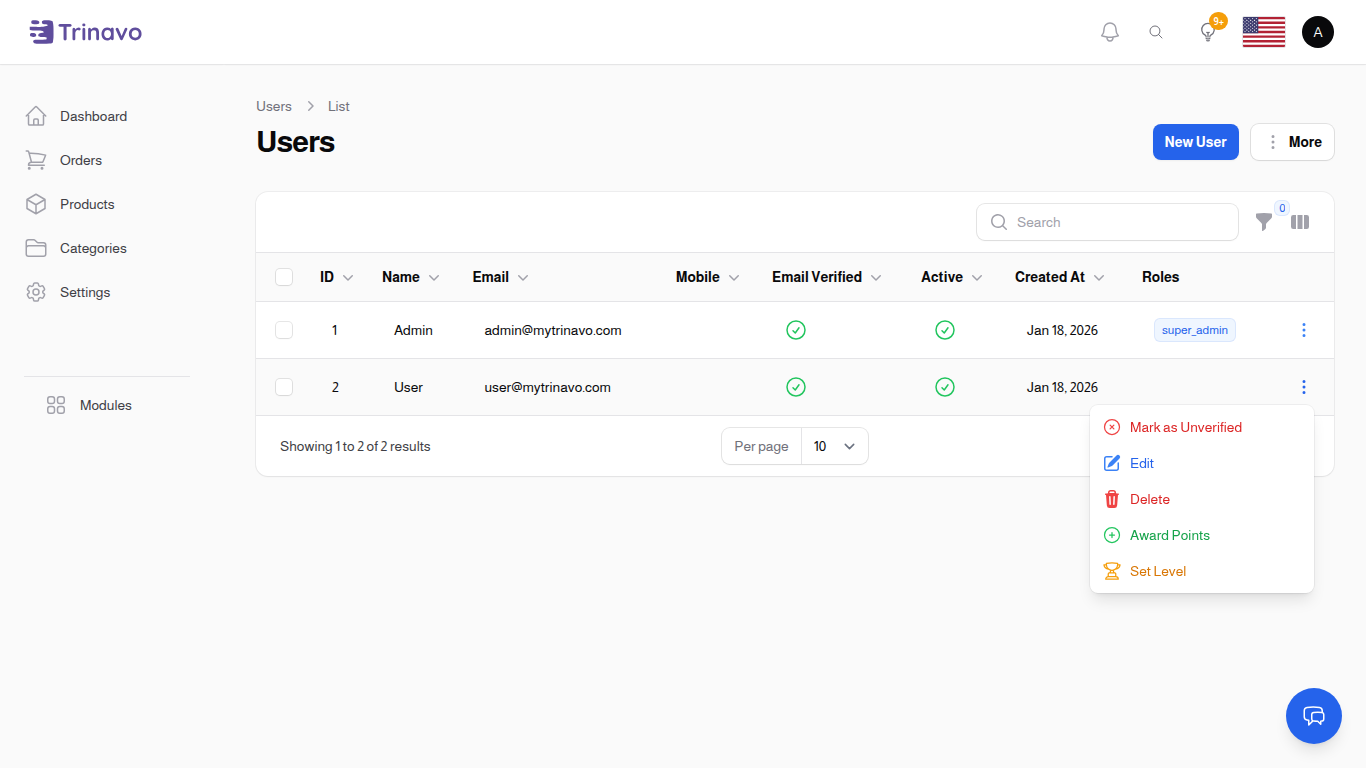Open the notifications bell icon

(1109, 31)
